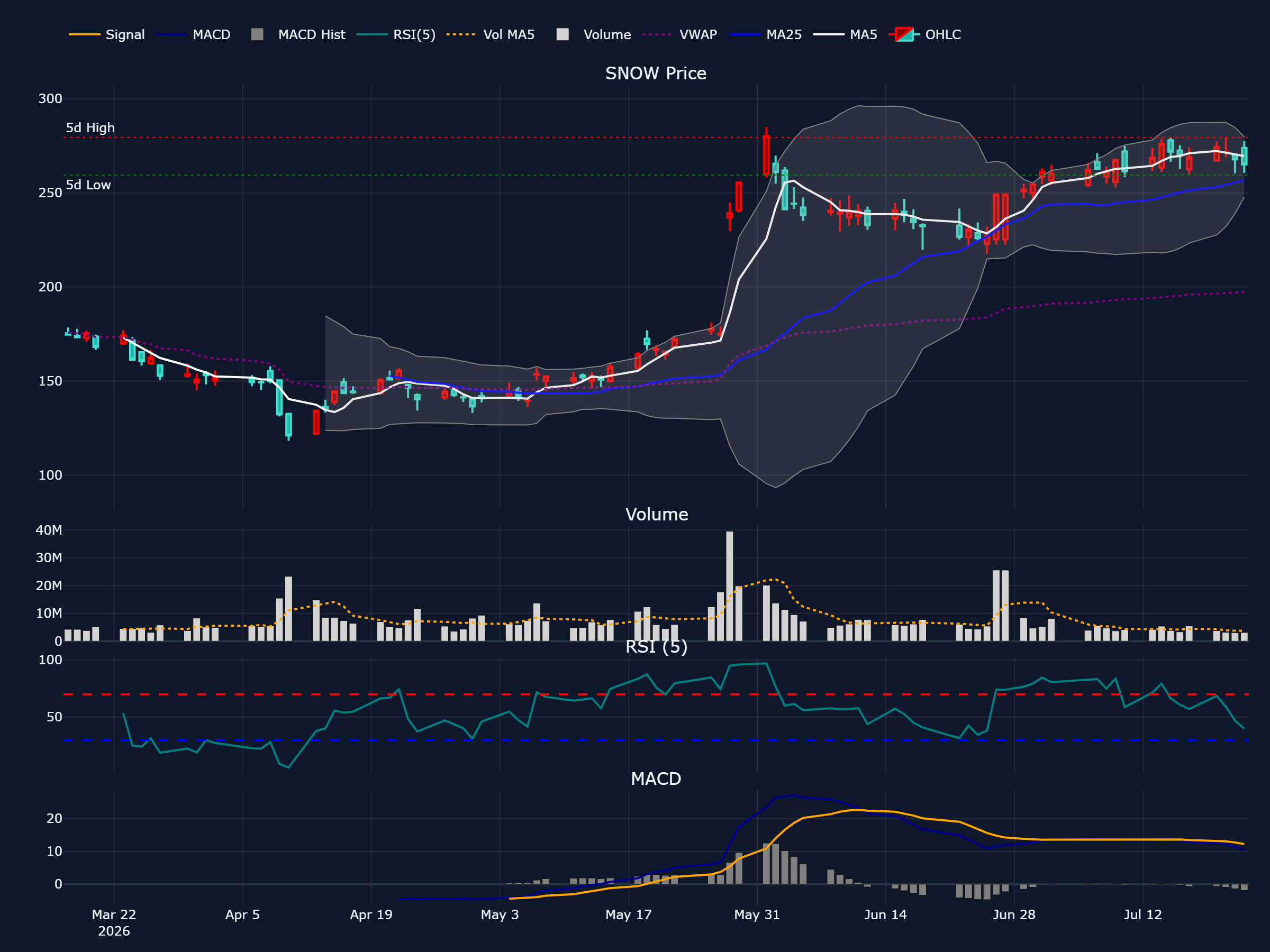Hide the Vol MA5 legend series
The height and width of the screenshot is (952, 1270).
(491, 34)
